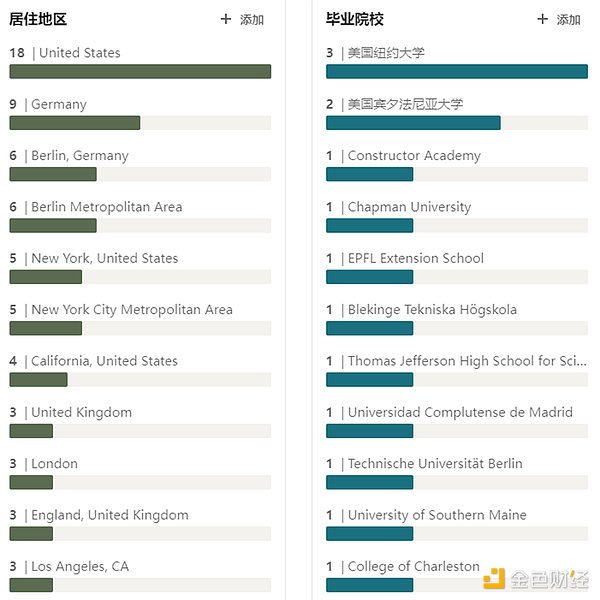
Task: Pick California, United States filter
Action: (x=104, y=361)
